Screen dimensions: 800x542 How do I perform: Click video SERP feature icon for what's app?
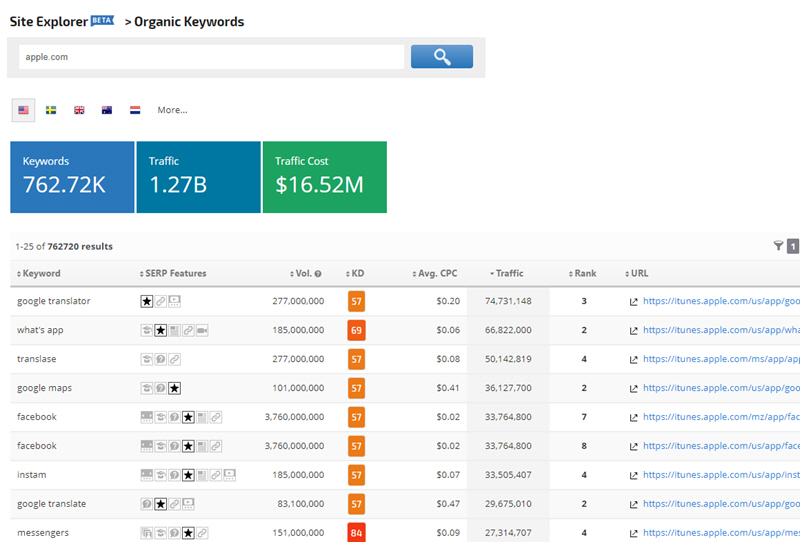202,330
